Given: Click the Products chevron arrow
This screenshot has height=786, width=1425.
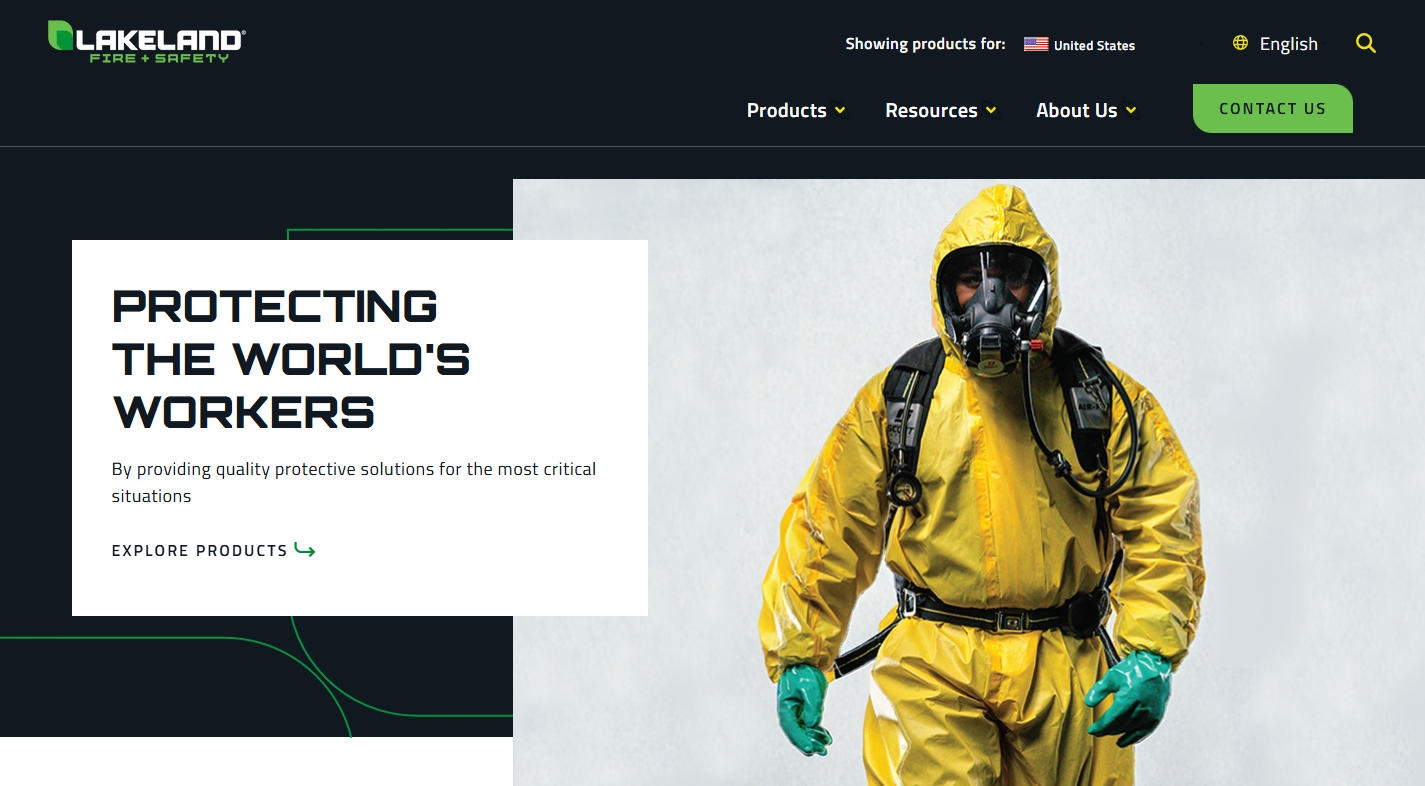Looking at the screenshot, I should coord(840,111).
